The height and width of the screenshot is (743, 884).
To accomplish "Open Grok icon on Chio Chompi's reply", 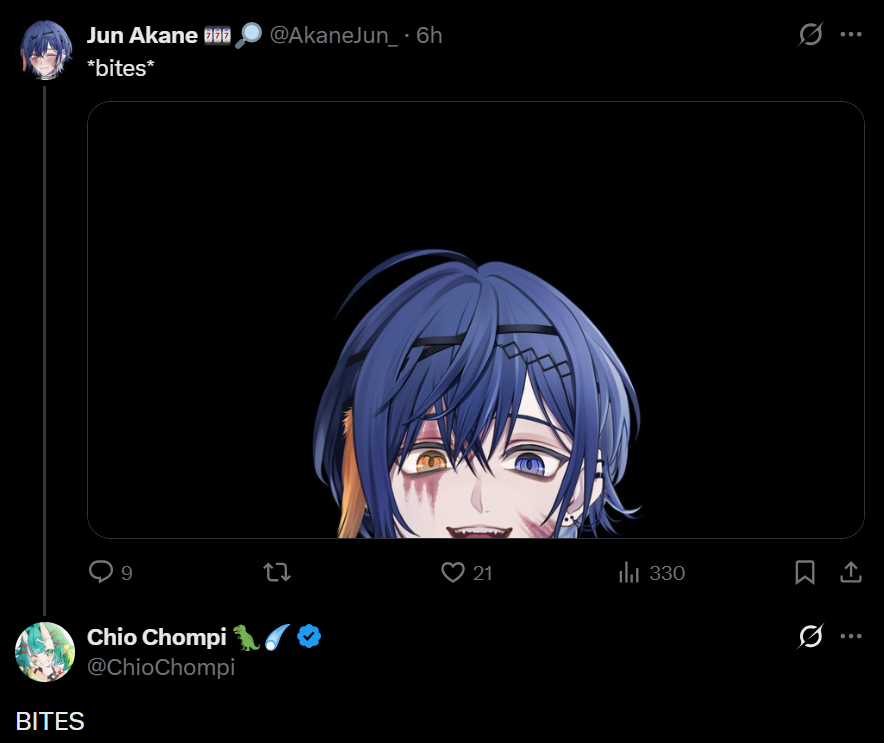I will click(x=811, y=636).
